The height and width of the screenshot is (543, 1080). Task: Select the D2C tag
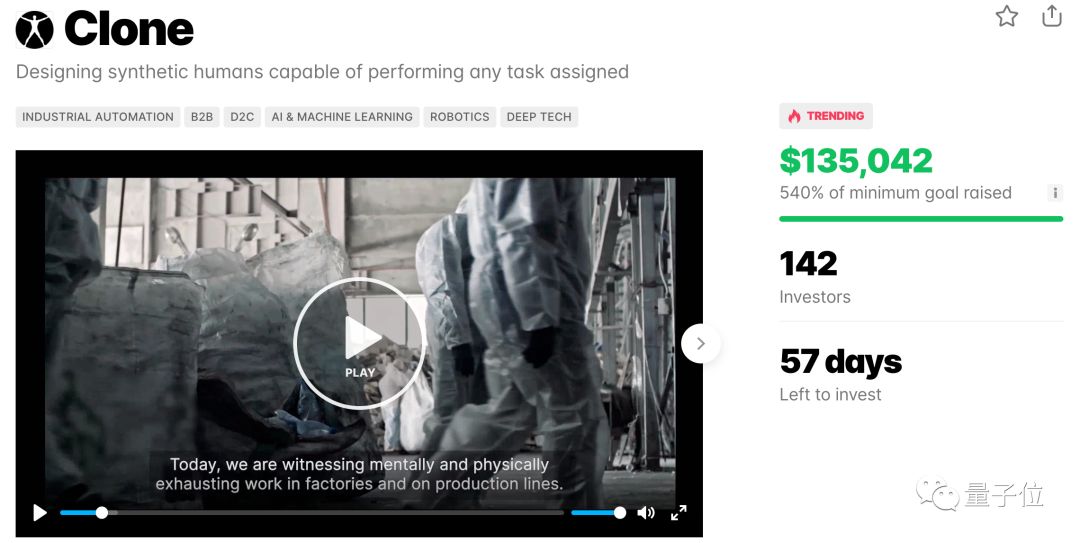click(x=242, y=117)
